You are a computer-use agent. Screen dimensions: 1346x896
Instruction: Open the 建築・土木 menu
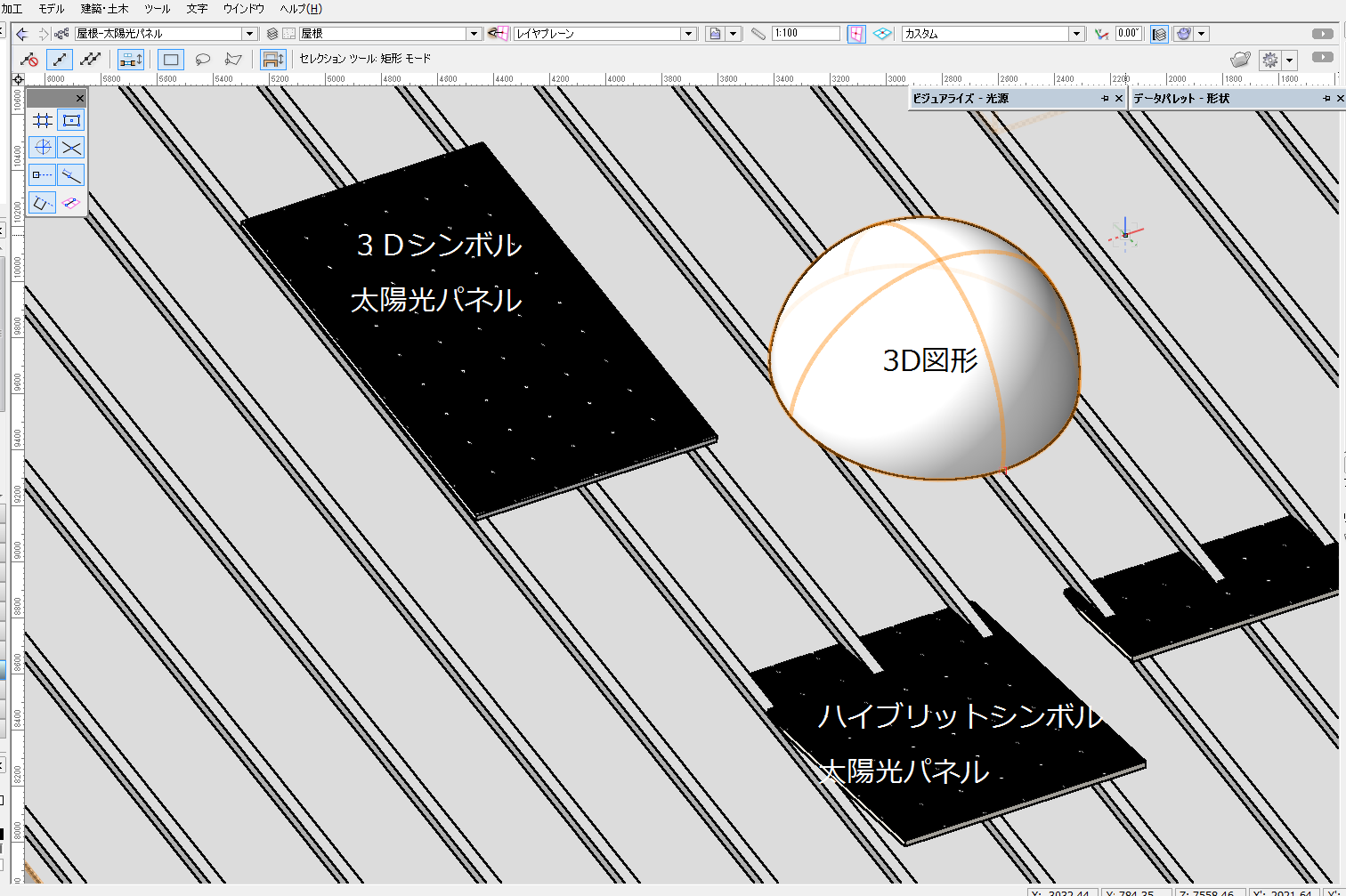pos(104,9)
